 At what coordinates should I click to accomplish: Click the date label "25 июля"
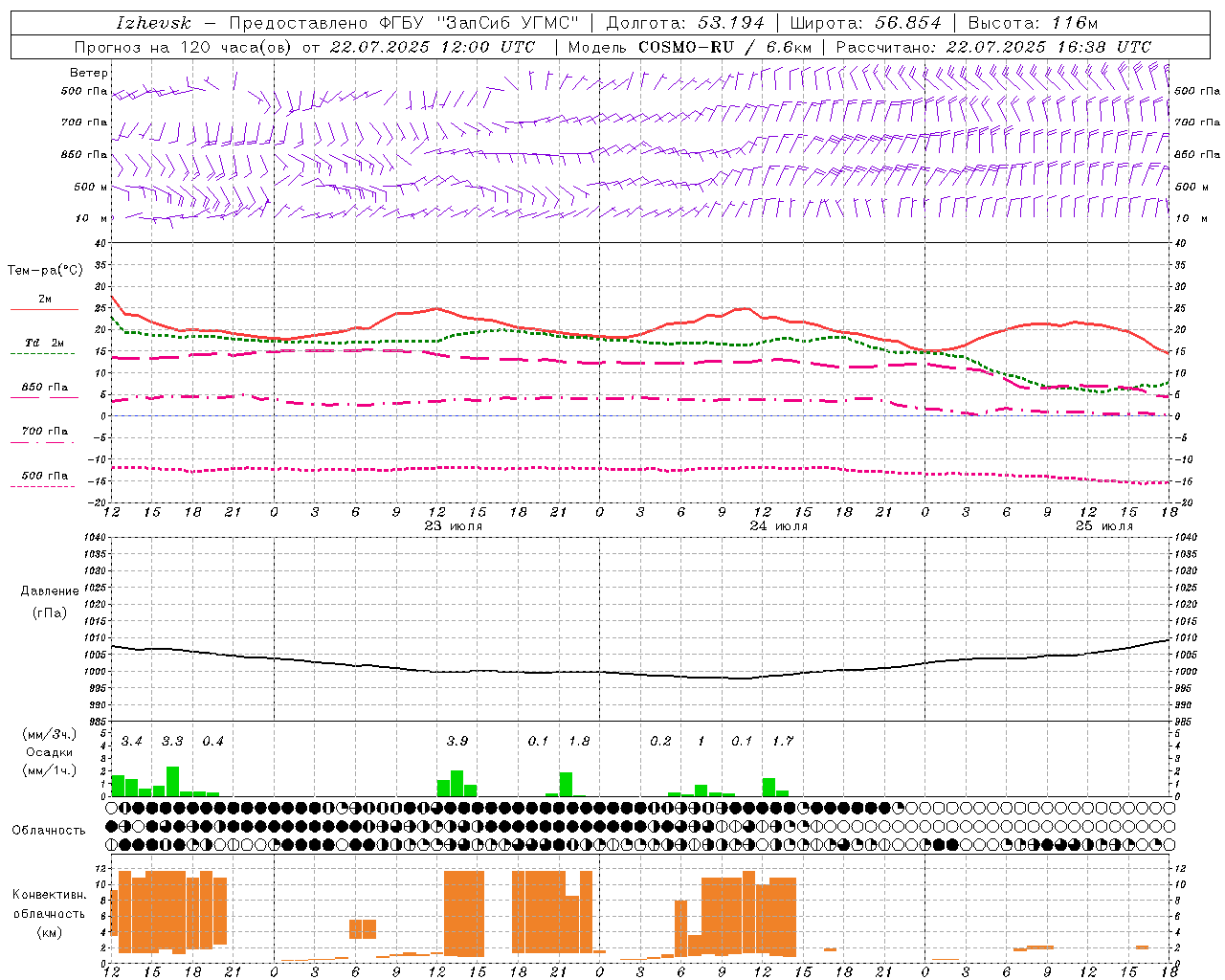tap(1104, 526)
